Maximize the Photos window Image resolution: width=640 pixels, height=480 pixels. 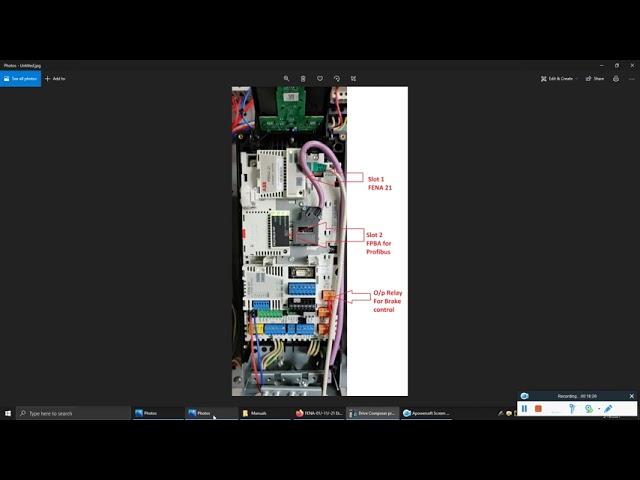[x=617, y=65]
